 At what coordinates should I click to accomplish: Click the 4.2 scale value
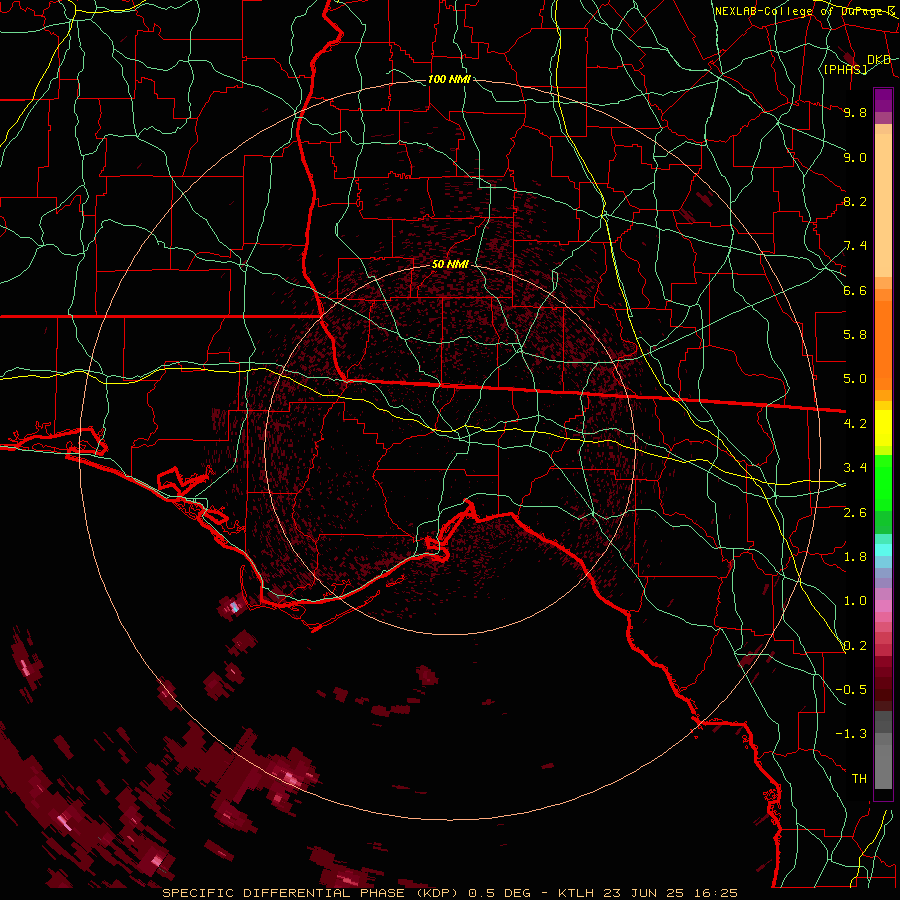tap(855, 424)
